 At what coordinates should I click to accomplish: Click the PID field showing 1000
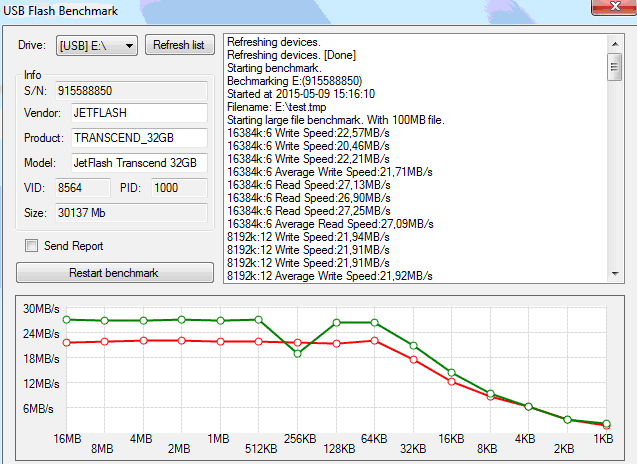tap(178, 187)
